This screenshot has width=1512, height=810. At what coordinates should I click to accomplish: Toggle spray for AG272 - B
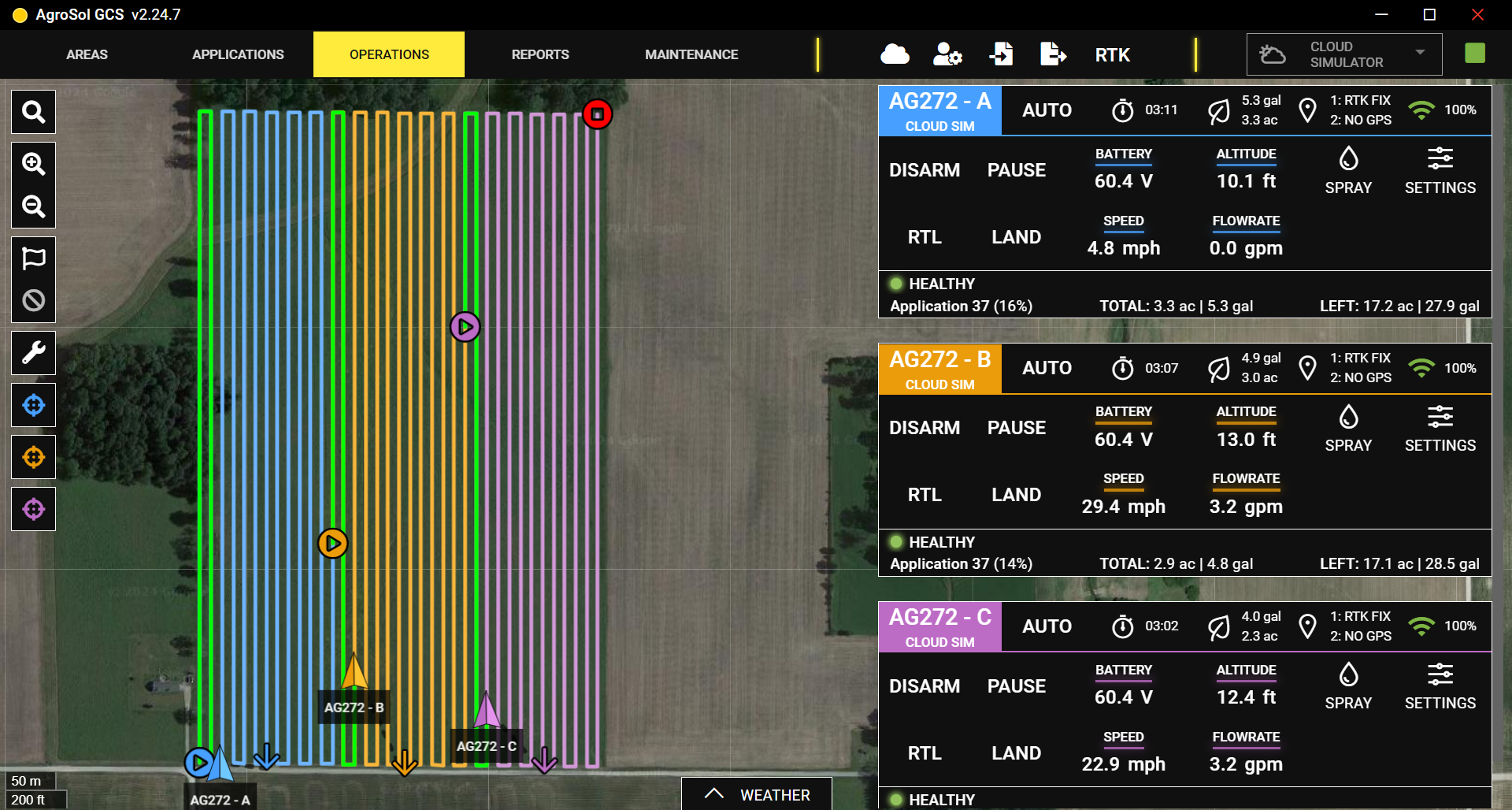pyautogui.click(x=1348, y=428)
